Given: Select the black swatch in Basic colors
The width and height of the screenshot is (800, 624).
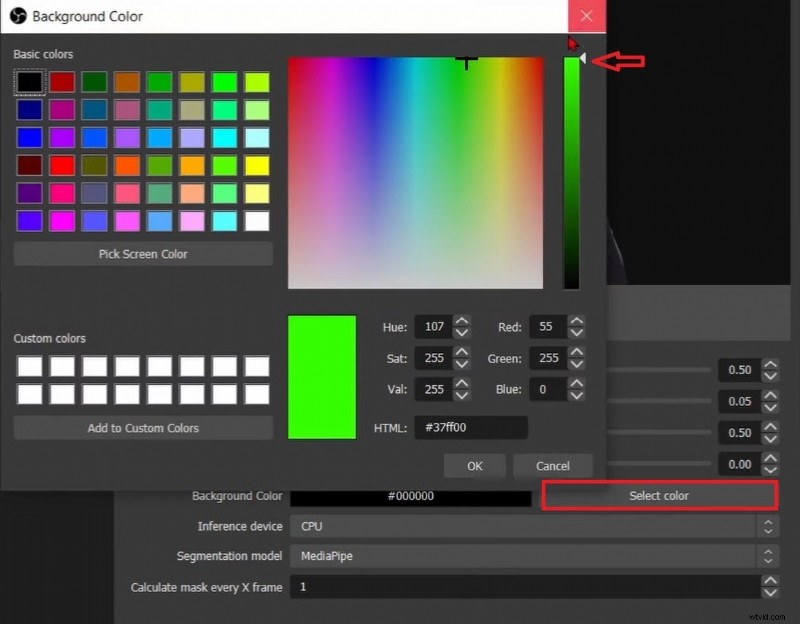Looking at the screenshot, I should (29, 81).
